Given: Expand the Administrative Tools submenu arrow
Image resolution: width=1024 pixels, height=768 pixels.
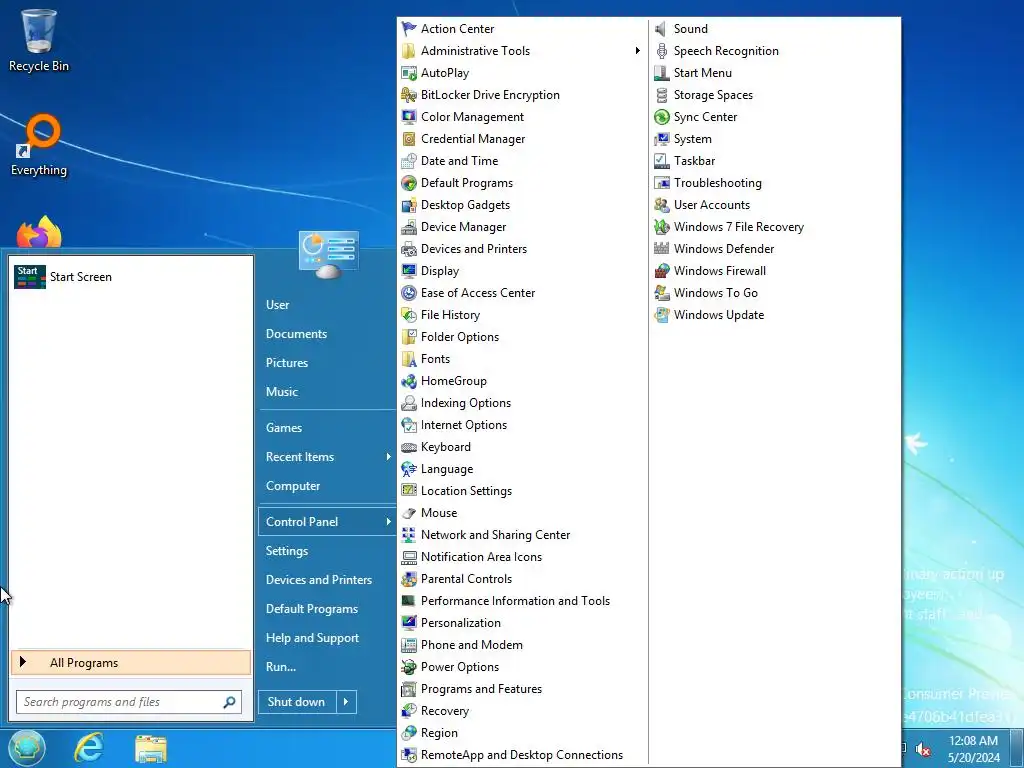Looking at the screenshot, I should coord(637,51).
